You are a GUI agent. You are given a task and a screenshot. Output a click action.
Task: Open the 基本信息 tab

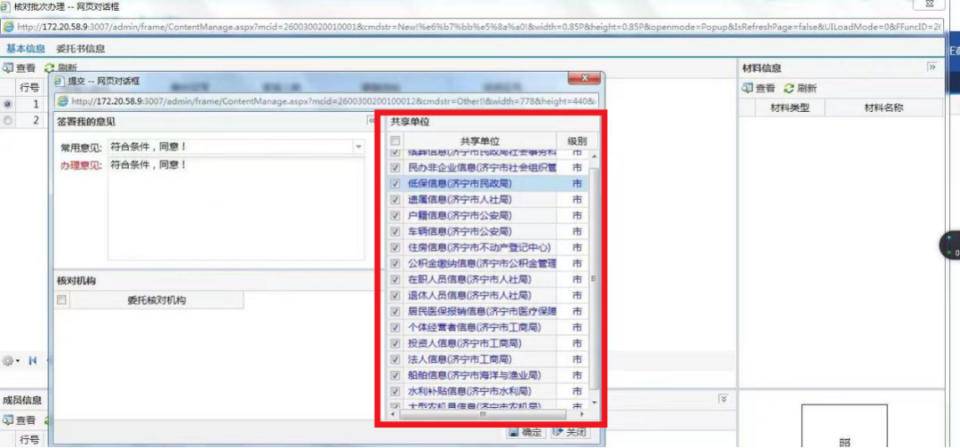click(x=26, y=48)
